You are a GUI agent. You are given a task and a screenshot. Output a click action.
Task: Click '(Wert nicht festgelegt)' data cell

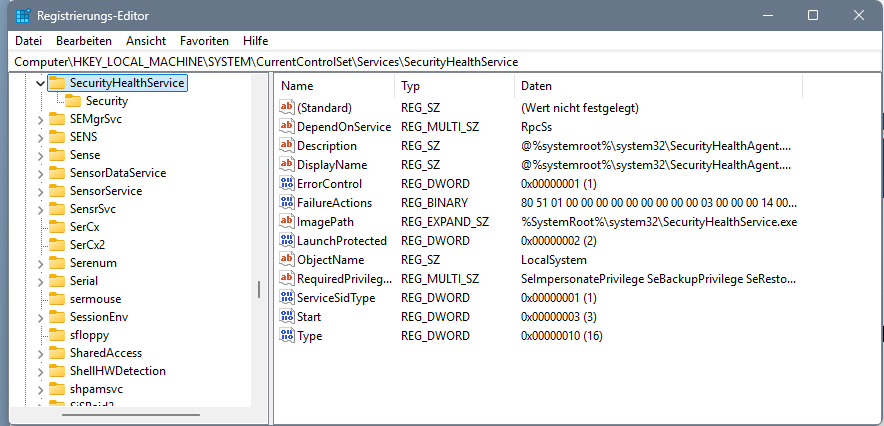pyautogui.click(x=580, y=107)
